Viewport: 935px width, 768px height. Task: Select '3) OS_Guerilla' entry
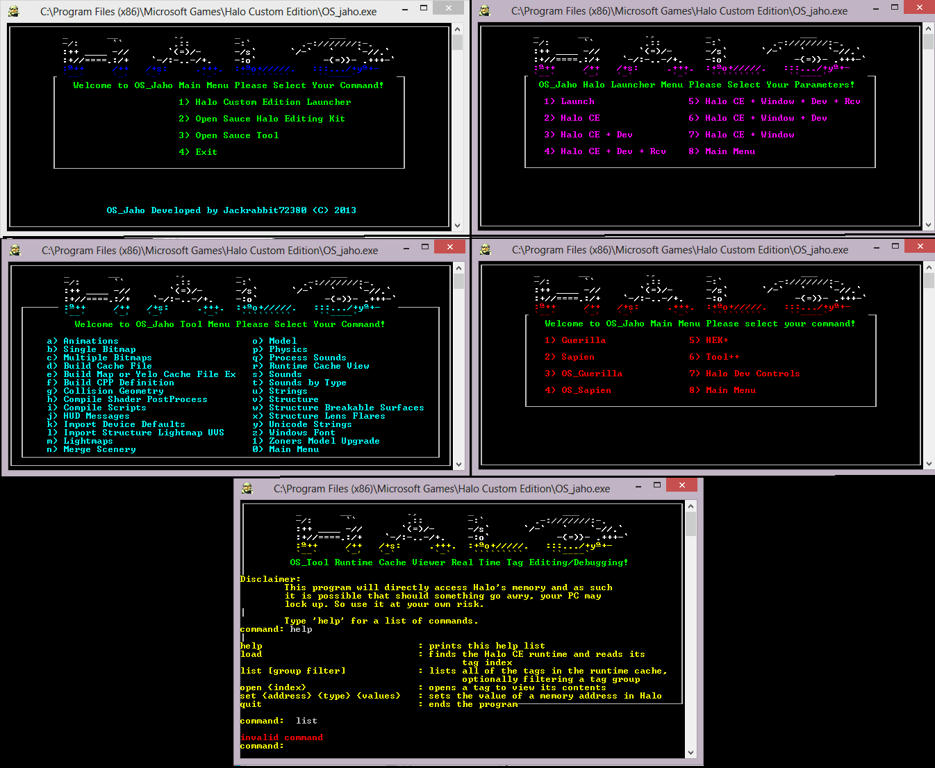point(583,374)
